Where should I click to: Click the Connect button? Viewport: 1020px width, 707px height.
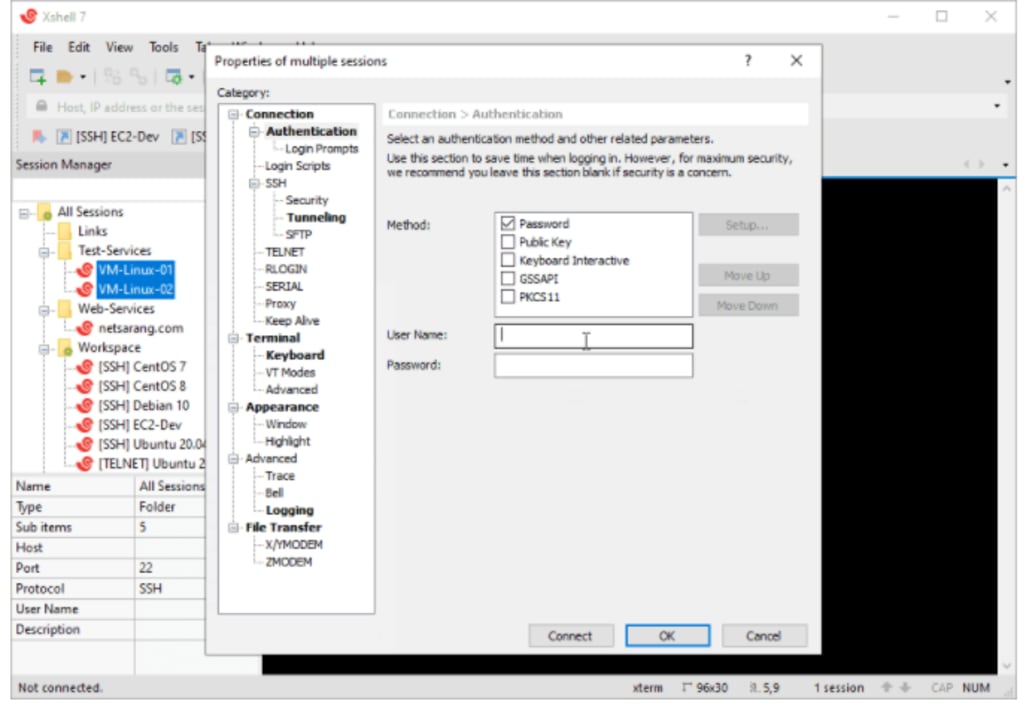pos(570,635)
